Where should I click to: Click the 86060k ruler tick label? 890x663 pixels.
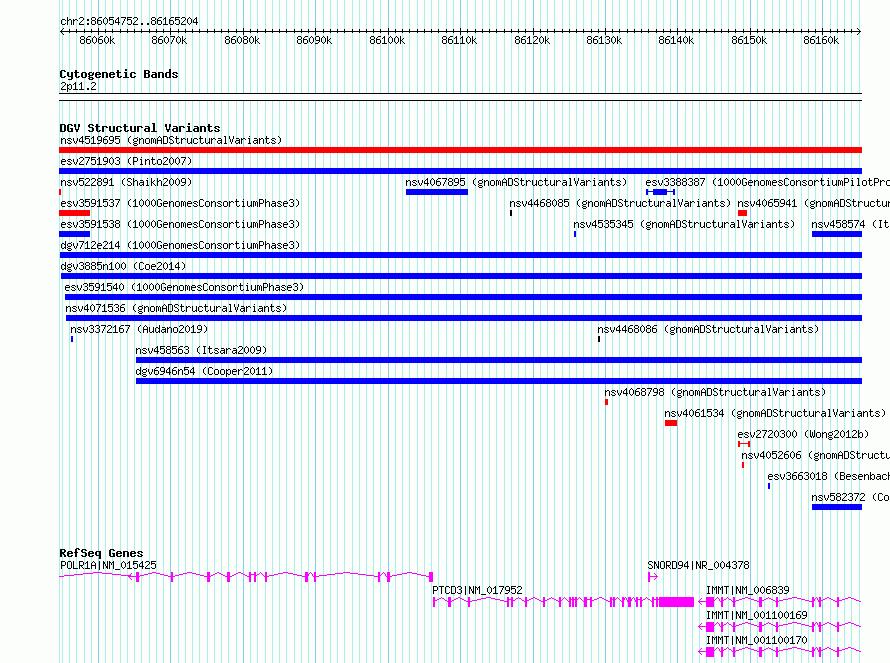[97, 40]
